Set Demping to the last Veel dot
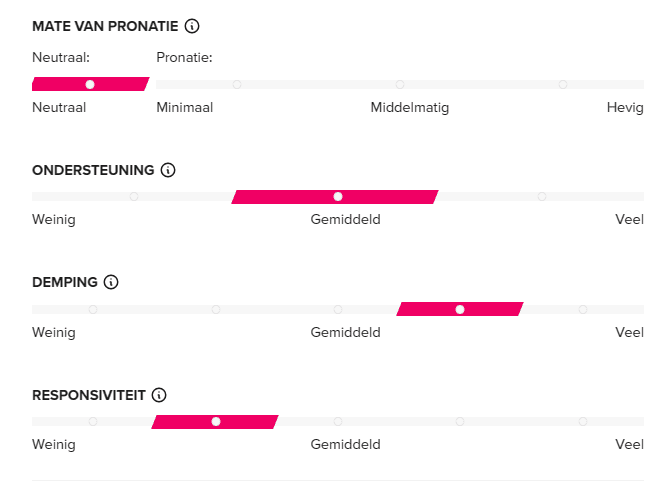Viewport: 658px width, 502px height. (x=582, y=309)
